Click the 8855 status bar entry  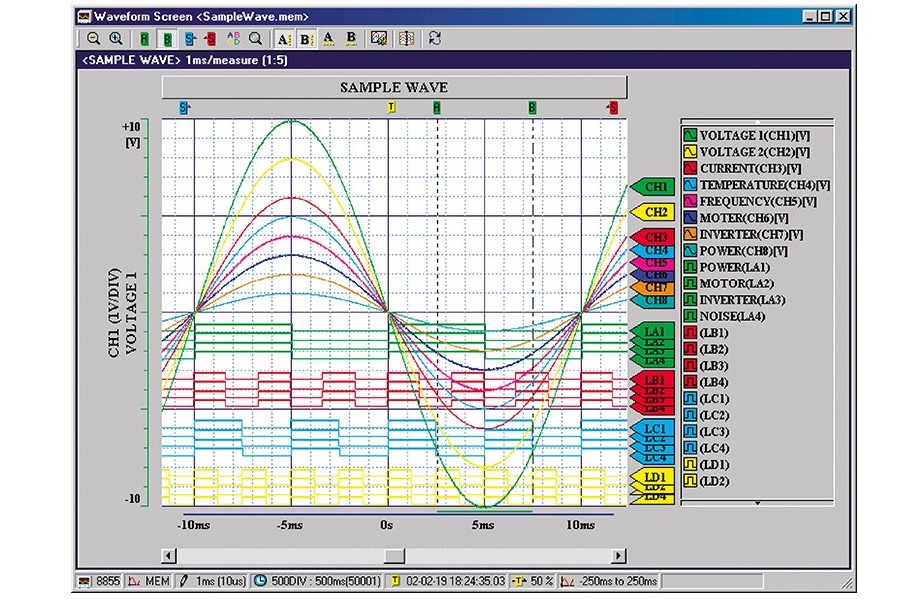(100, 581)
